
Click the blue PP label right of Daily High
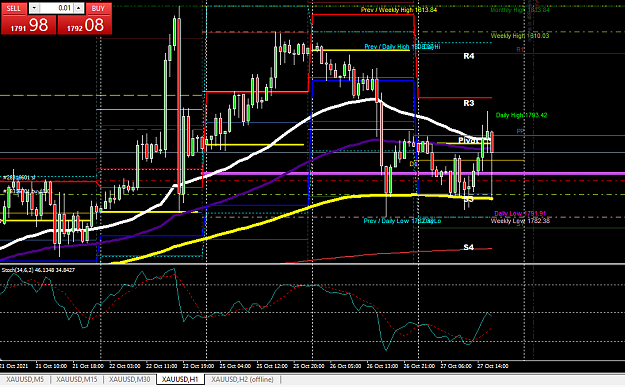pyautogui.click(x=520, y=132)
